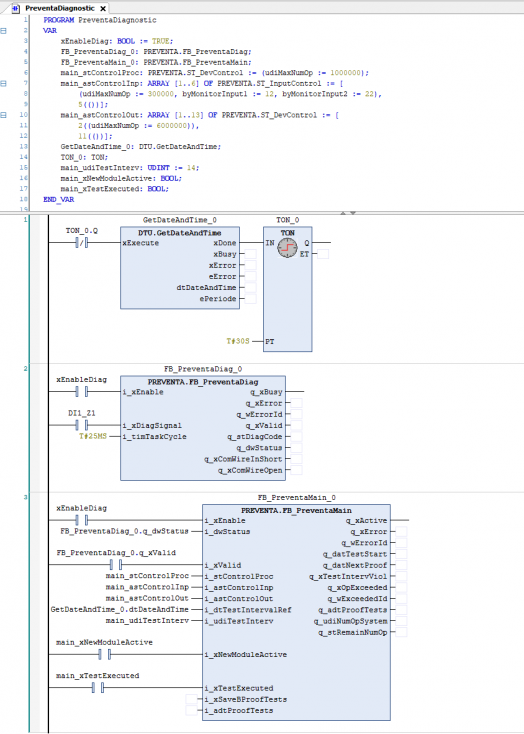Image resolution: width=524 pixels, height=734 pixels.
Task: Select the main_xTestExecuted contact
Action: coord(98,688)
